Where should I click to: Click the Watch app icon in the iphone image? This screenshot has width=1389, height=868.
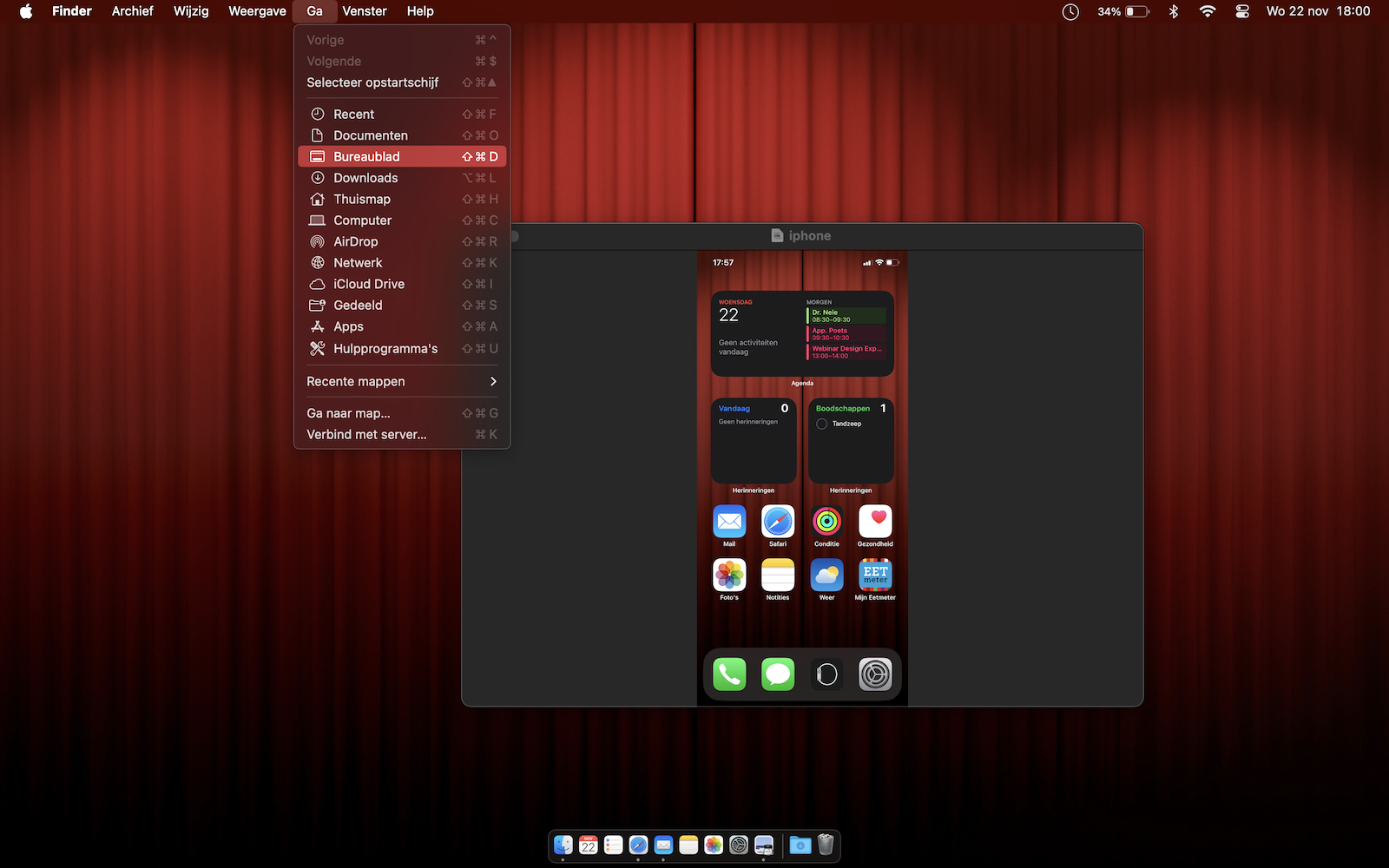(x=826, y=674)
